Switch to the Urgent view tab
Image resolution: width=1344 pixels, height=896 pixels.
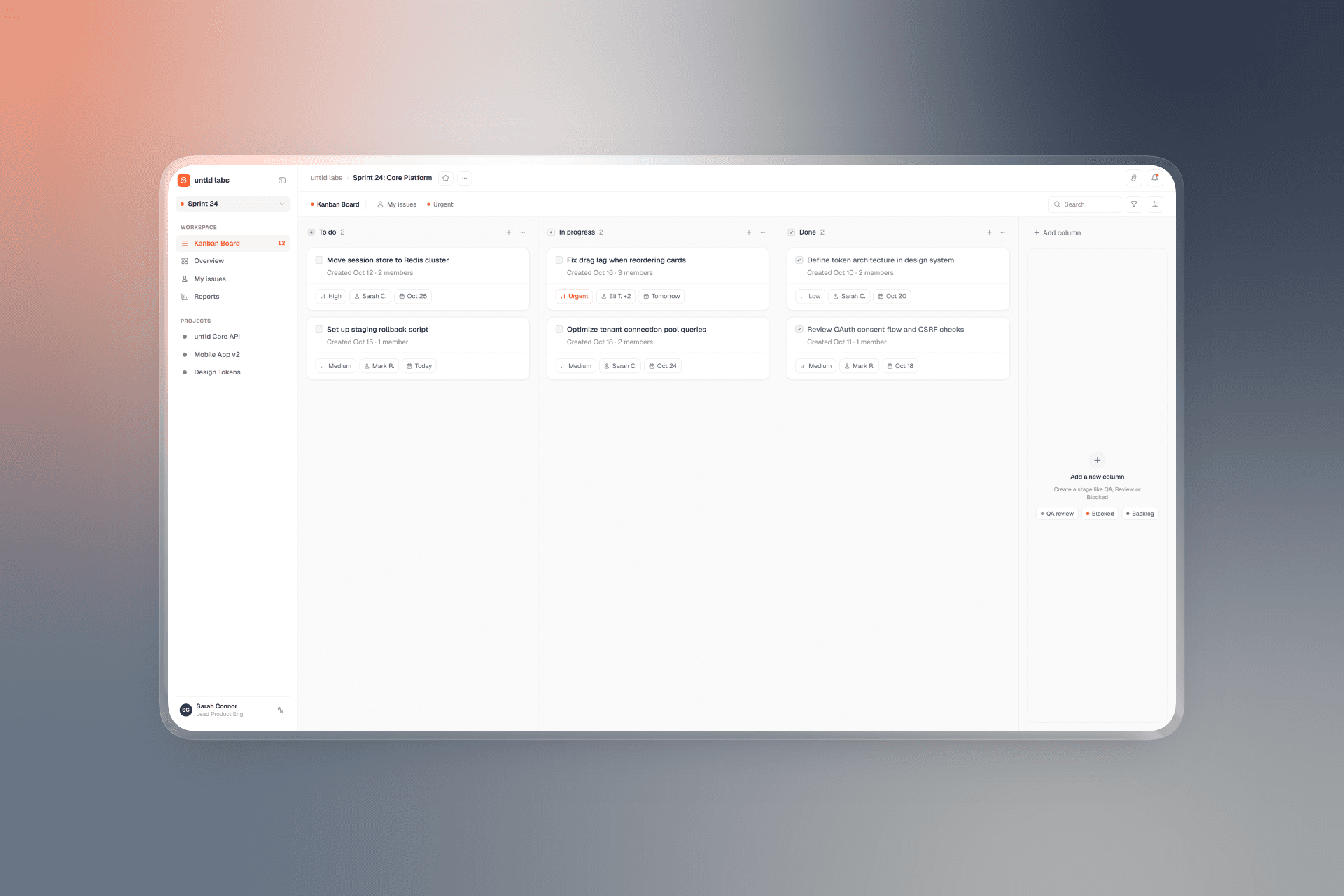coord(440,204)
